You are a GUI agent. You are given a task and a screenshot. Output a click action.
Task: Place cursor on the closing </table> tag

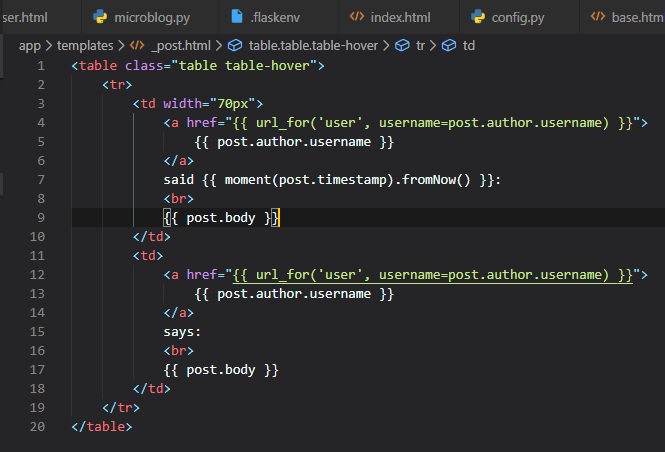click(x=101, y=426)
